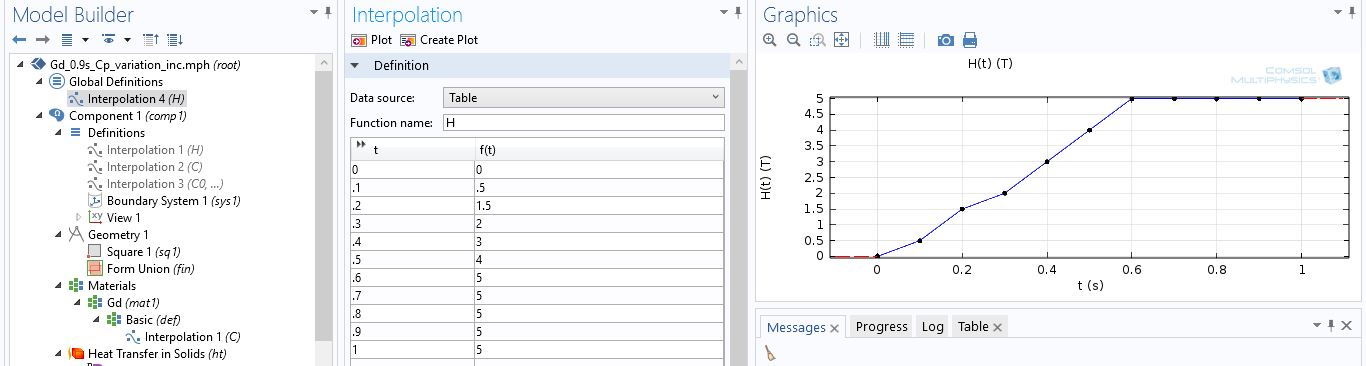Click the Zoom Extents icon
The width and height of the screenshot is (1366, 366).
(x=841, y=40)
